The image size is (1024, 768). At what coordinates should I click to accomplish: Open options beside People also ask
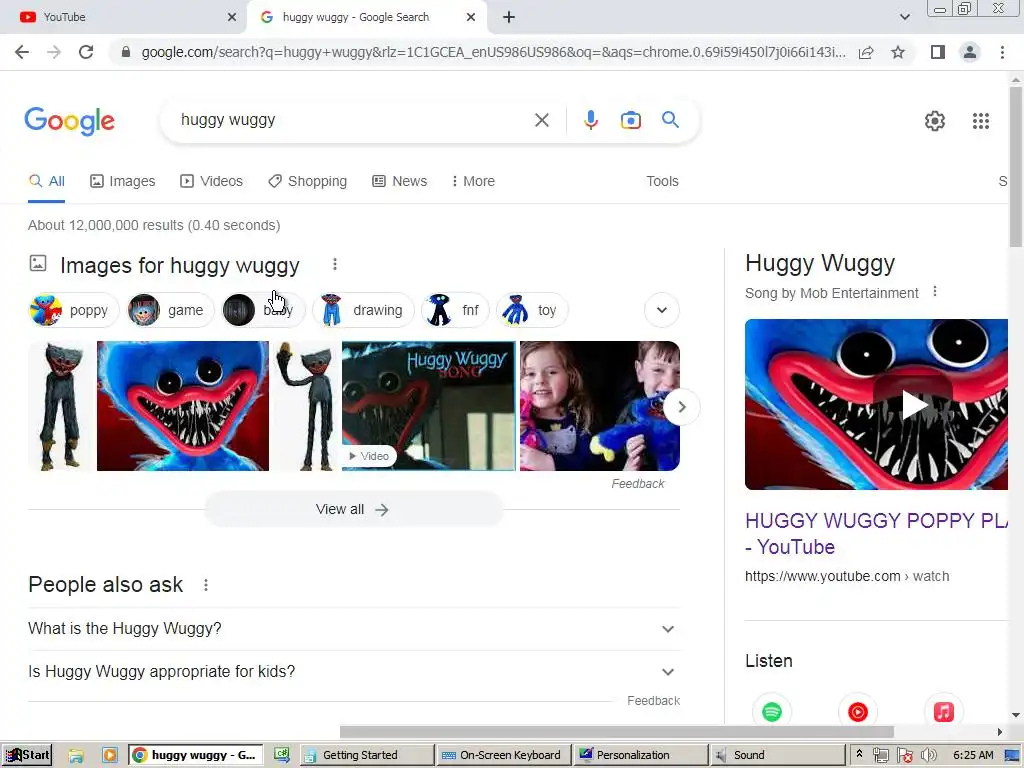(x=206, y=584)
